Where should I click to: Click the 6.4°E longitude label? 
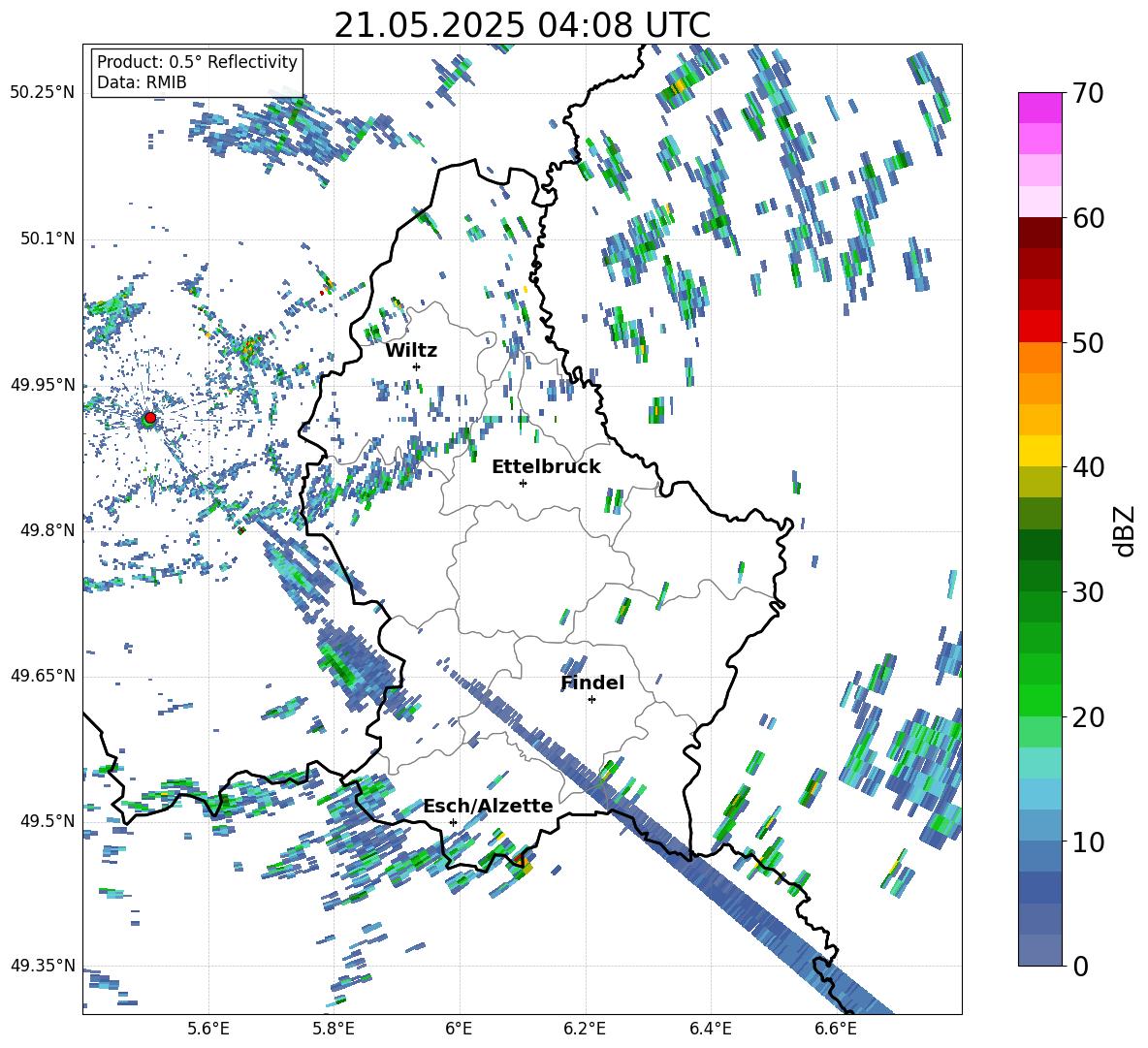pos(710,1029)
